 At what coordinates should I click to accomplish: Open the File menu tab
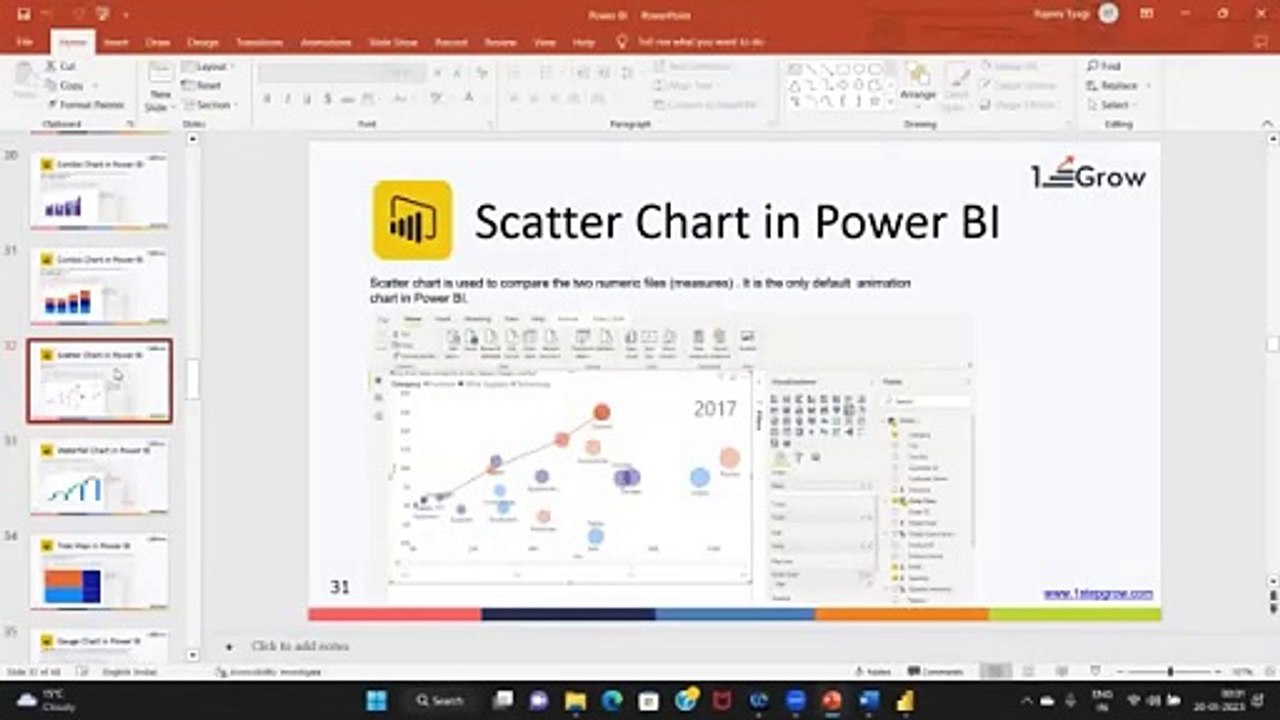click(x=25, y=43)
